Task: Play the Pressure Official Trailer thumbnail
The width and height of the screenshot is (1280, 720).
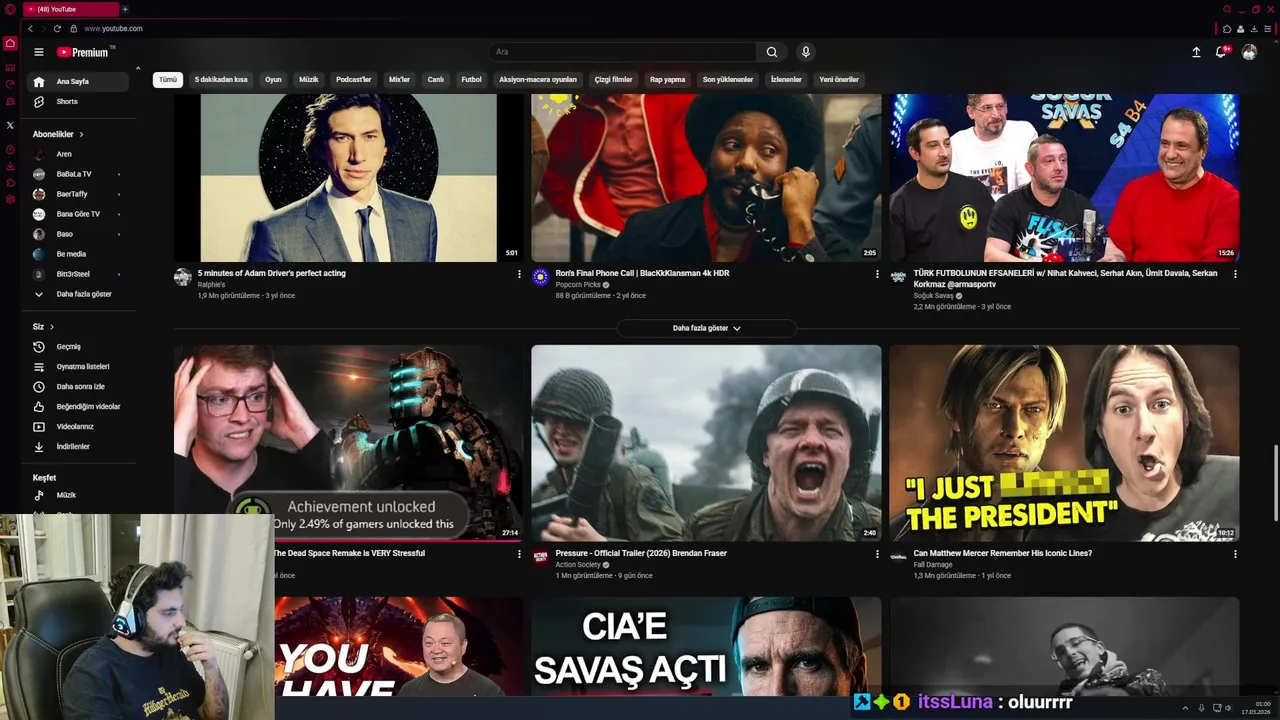Action: click(706, 443)
